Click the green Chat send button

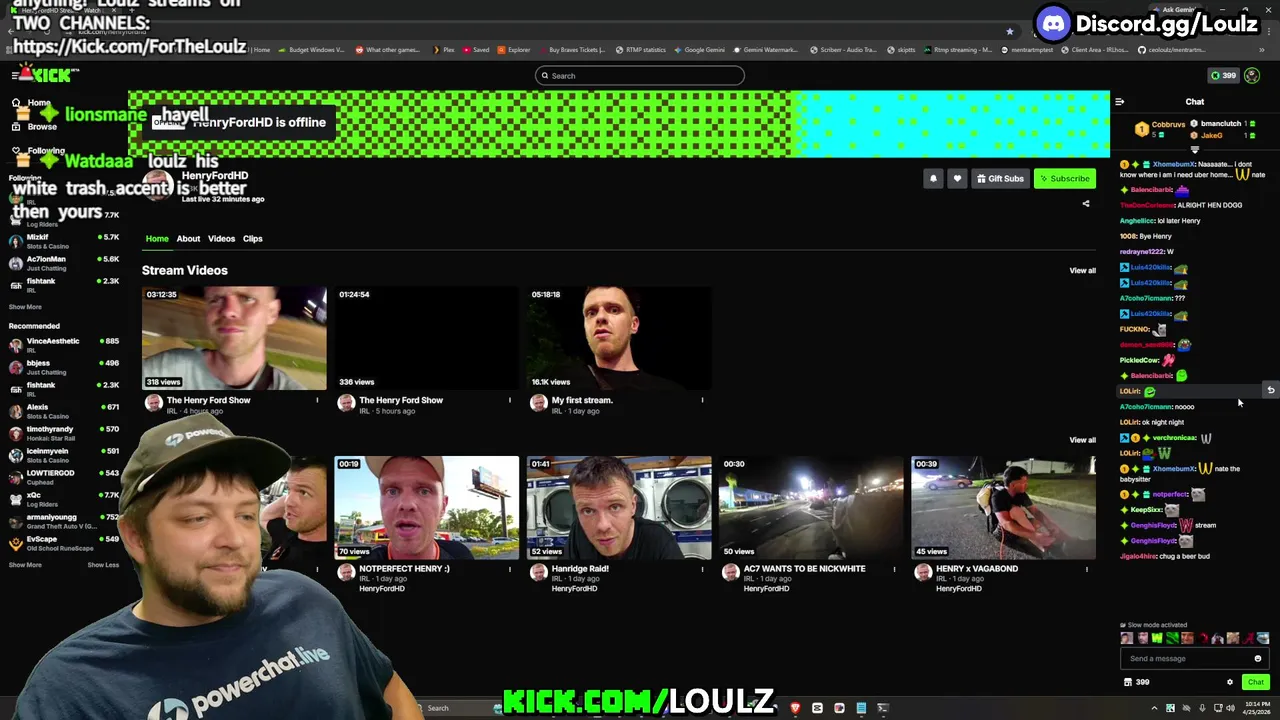pyautogui.click(x=1256, y=683)
